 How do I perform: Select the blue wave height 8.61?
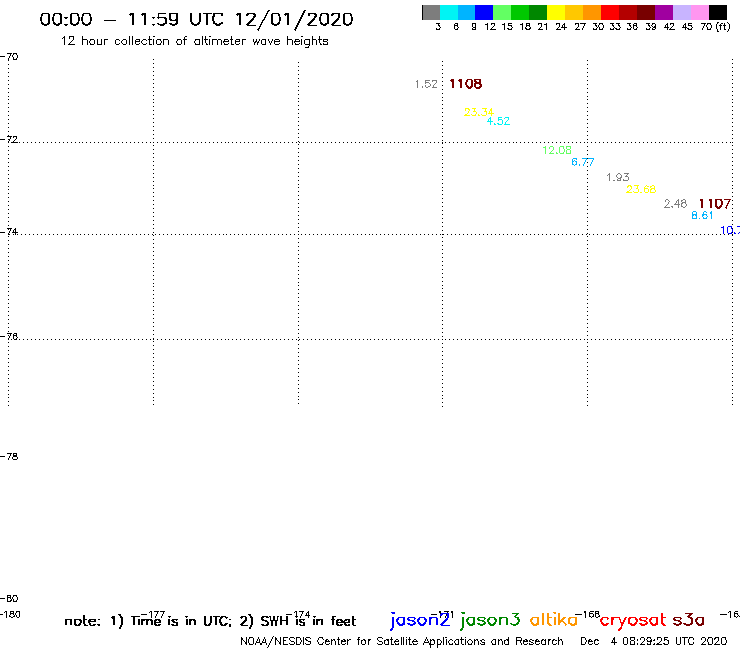tap(702, 216)
